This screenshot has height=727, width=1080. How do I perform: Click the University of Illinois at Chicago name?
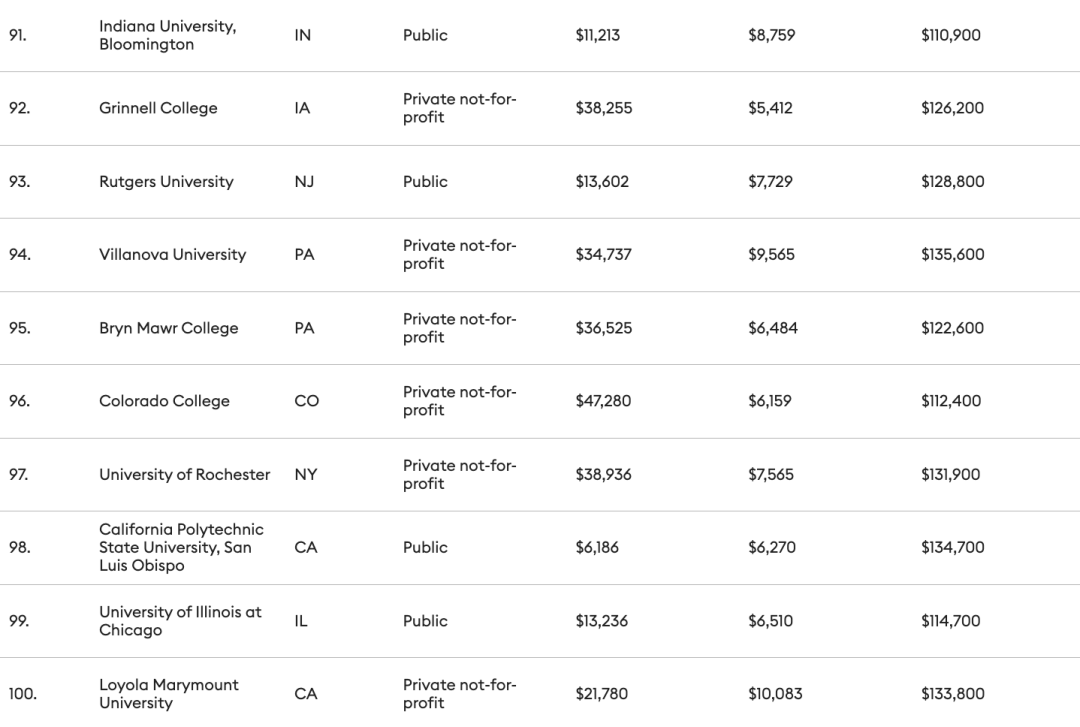[x=180, y=621]
